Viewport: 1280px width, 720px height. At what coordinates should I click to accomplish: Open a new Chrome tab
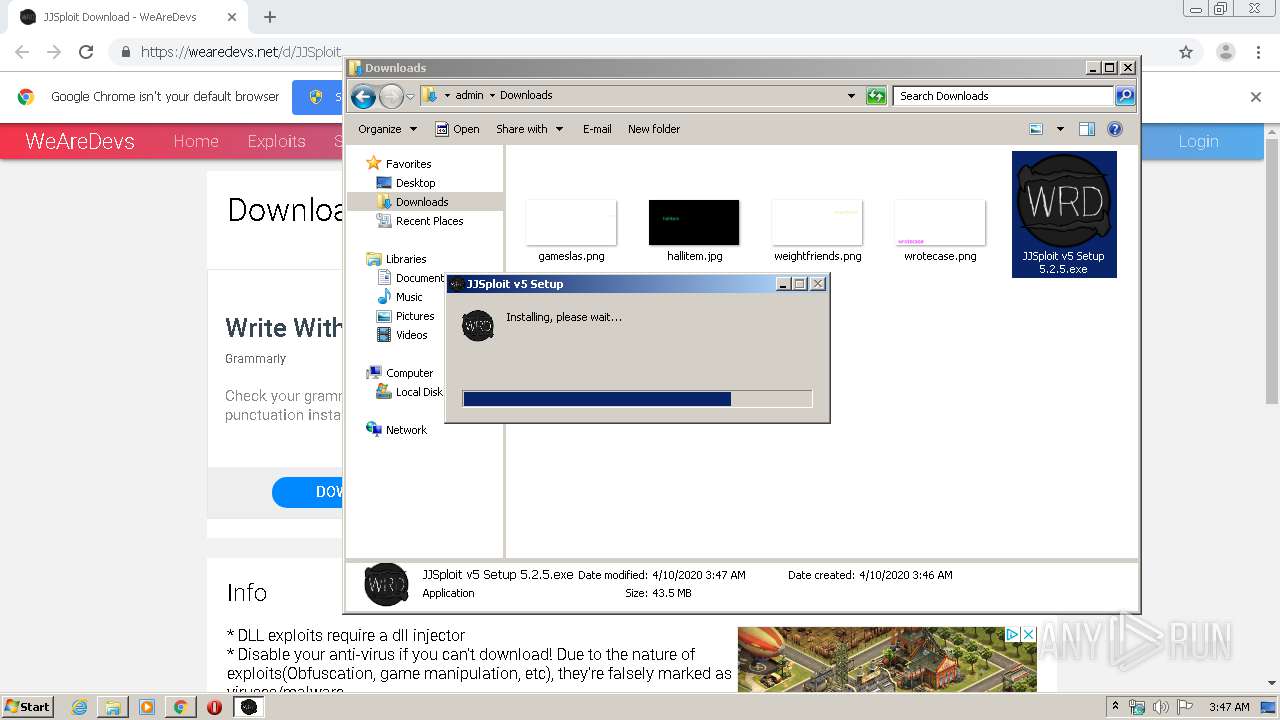(x=270, y=17)
